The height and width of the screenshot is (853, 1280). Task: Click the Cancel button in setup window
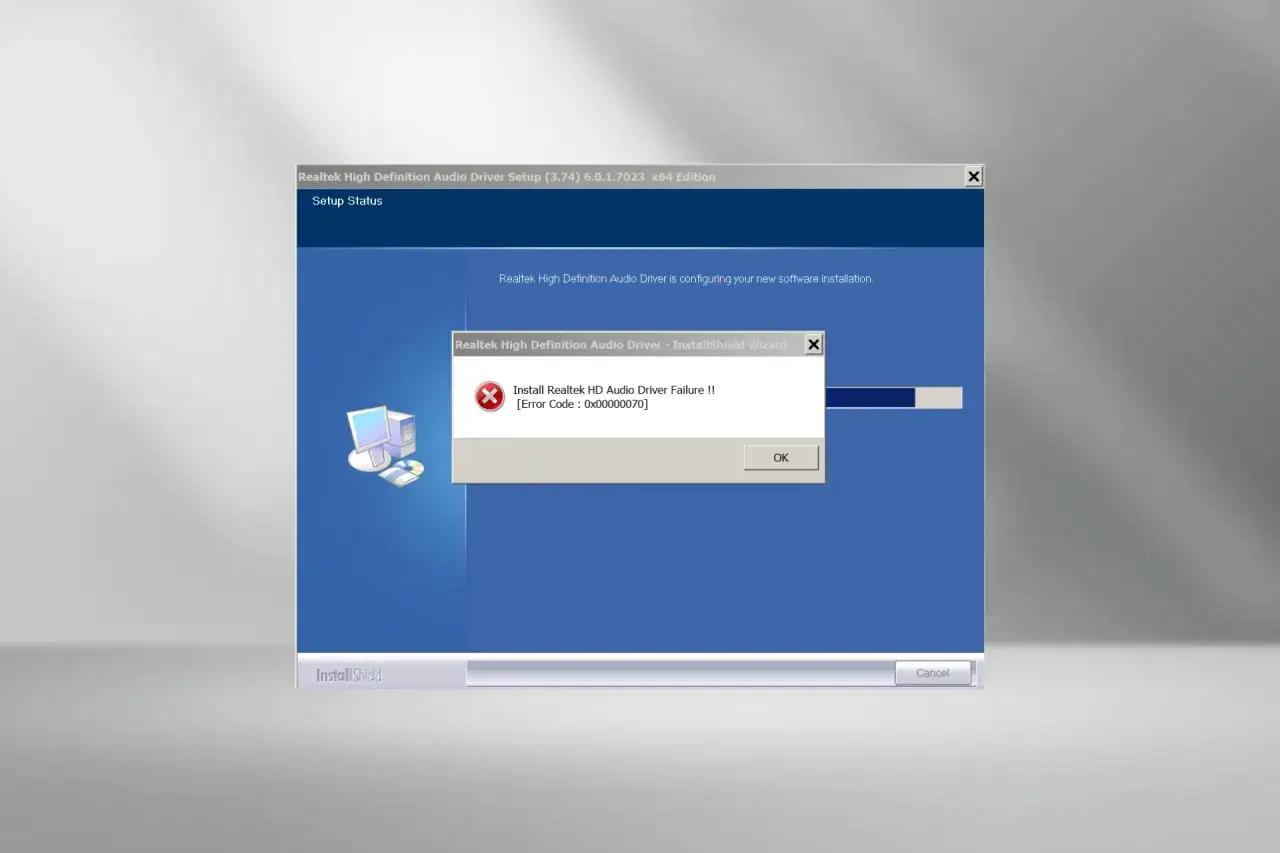pyautogui.click(x=932, y=673)
